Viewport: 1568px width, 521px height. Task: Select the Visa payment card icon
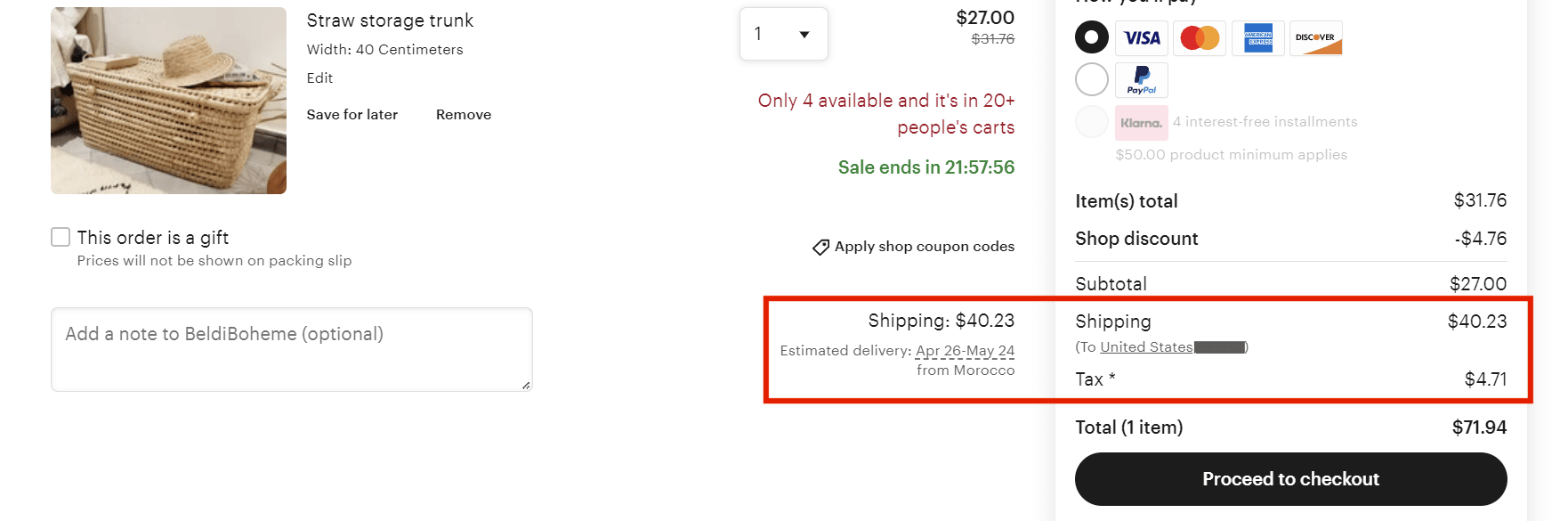[x=1142, y=37]
